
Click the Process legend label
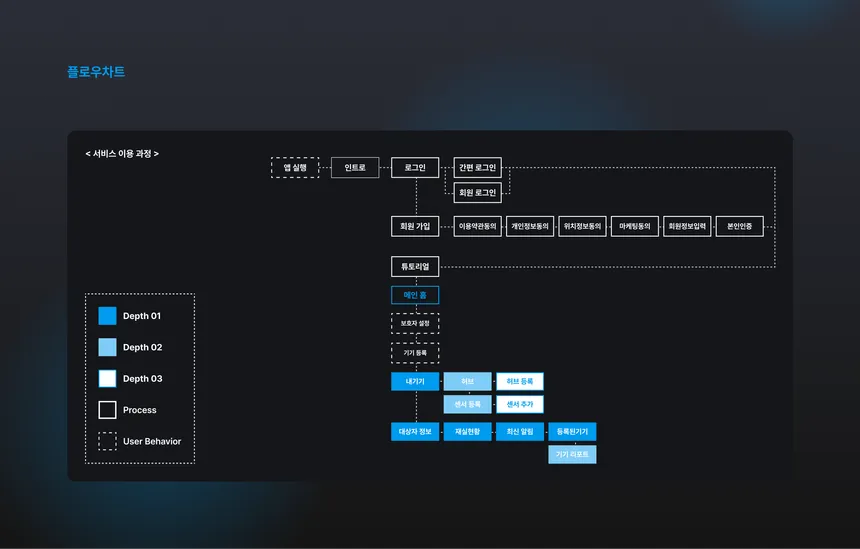tap(140, 410)
